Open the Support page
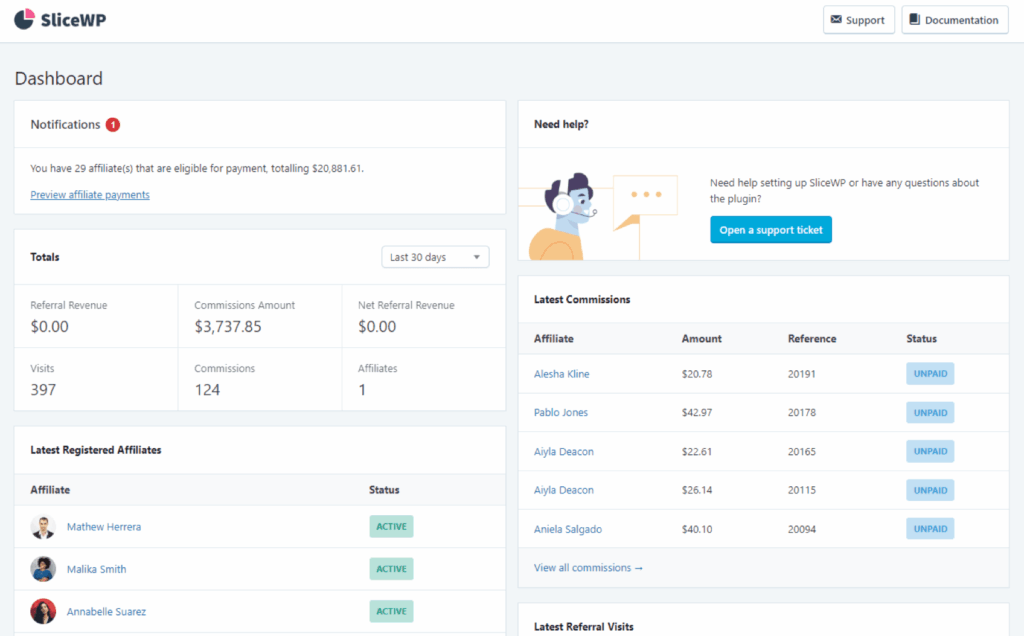 [858, 19]
